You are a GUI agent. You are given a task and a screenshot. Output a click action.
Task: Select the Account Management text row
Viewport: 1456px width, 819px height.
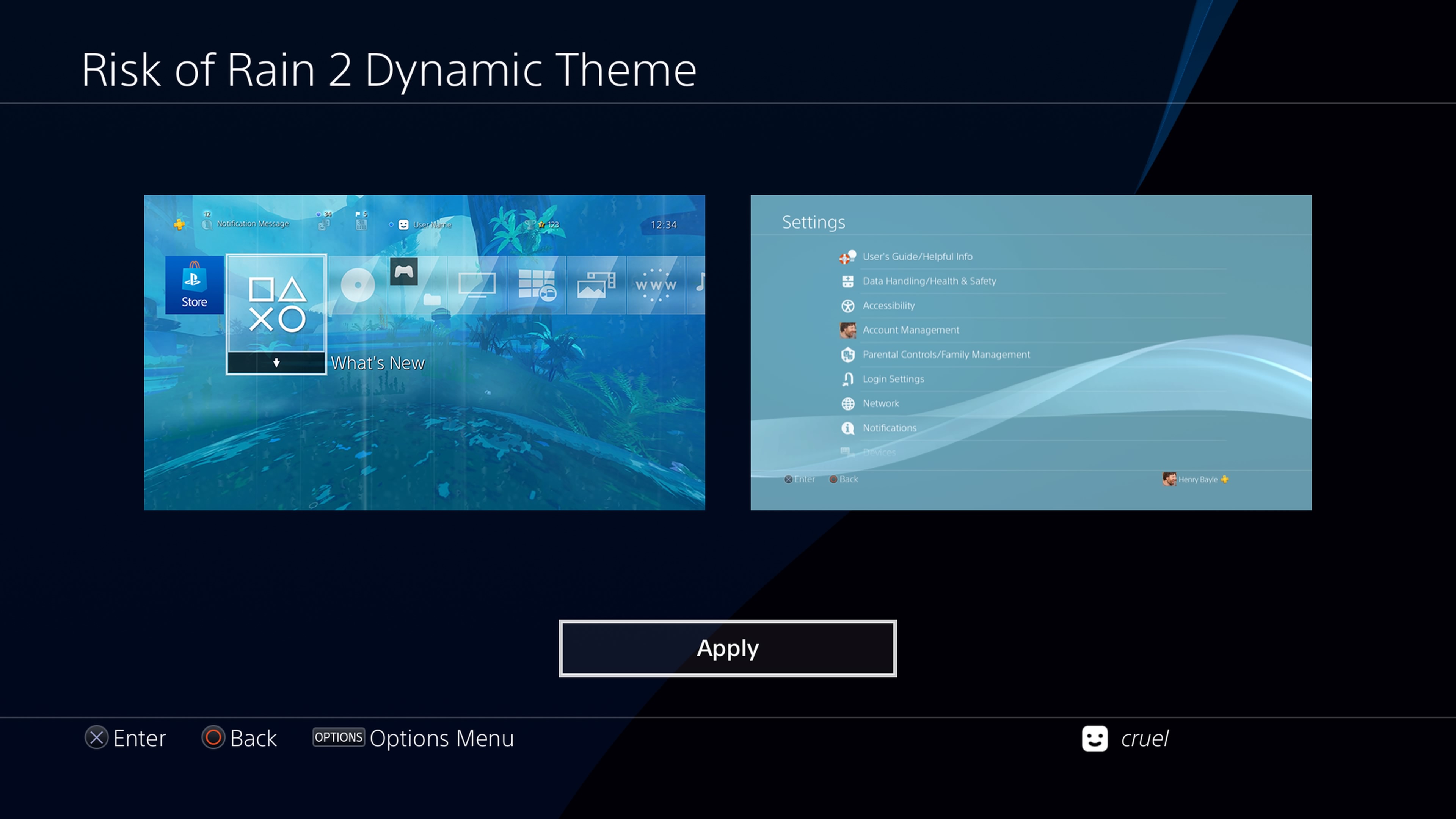coord(910,330)
